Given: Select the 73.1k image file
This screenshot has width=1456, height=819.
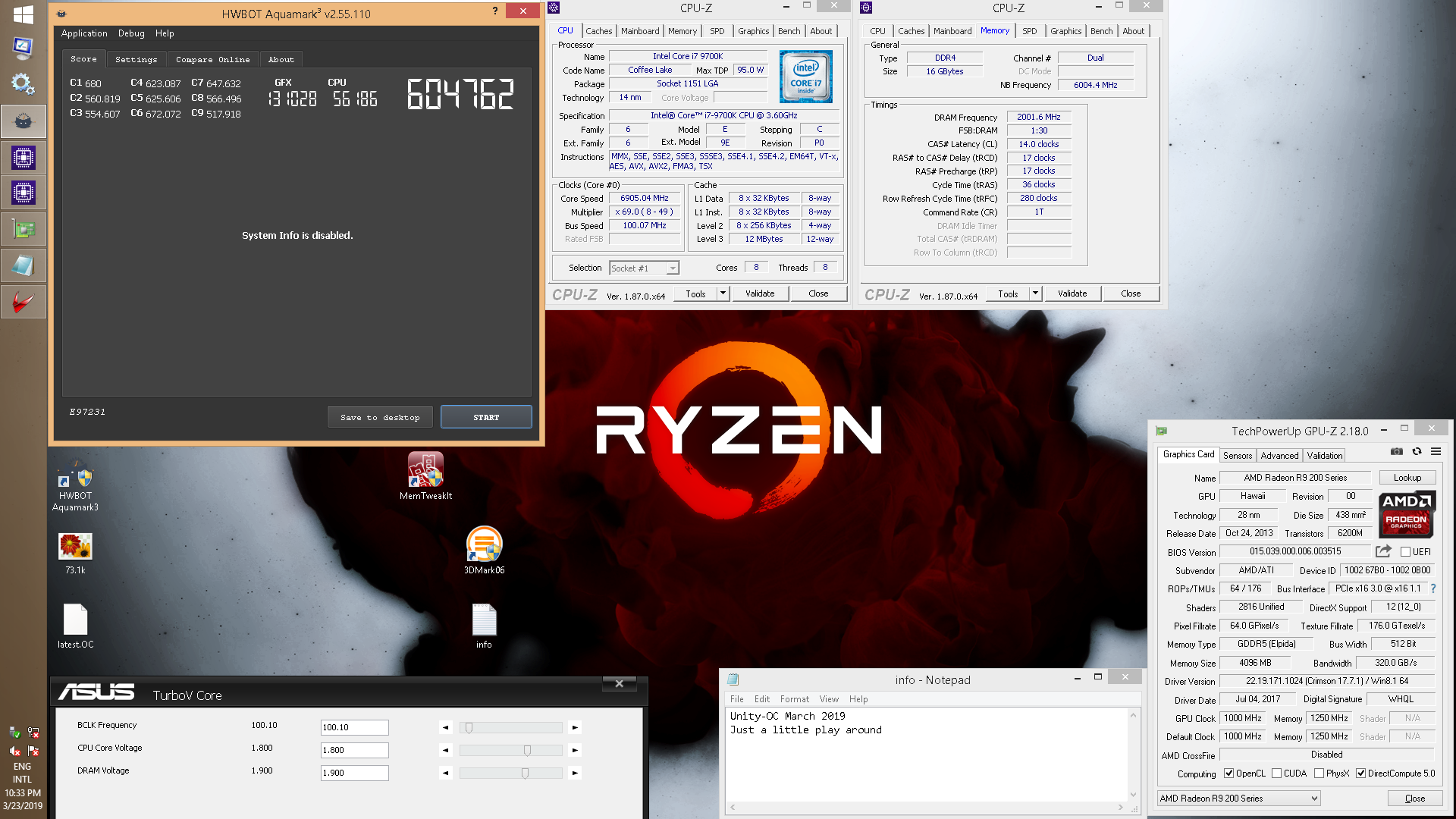Looking at the screenshot, I should pyautogui.click(x=75, y=554).
